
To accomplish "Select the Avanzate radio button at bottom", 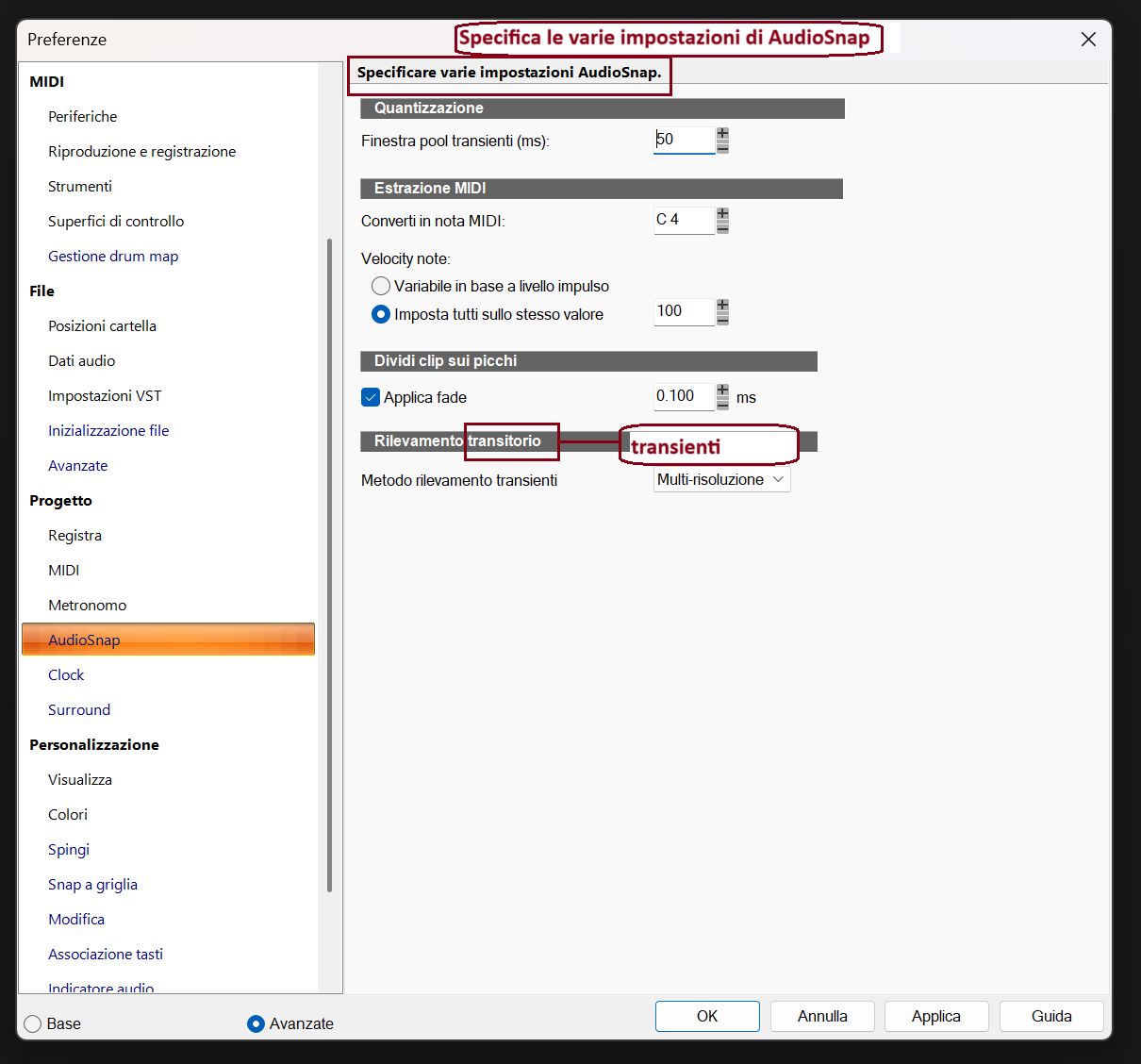I will click(256, 1023).
